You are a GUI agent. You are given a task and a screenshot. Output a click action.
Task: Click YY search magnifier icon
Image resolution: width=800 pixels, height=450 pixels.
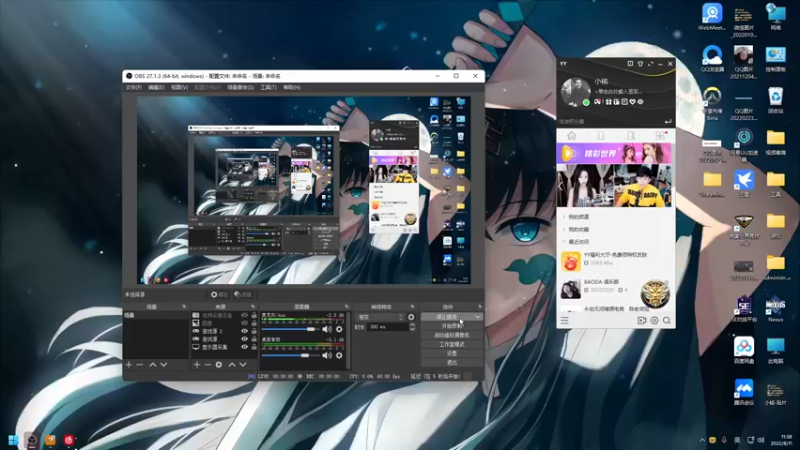[666, 320]
